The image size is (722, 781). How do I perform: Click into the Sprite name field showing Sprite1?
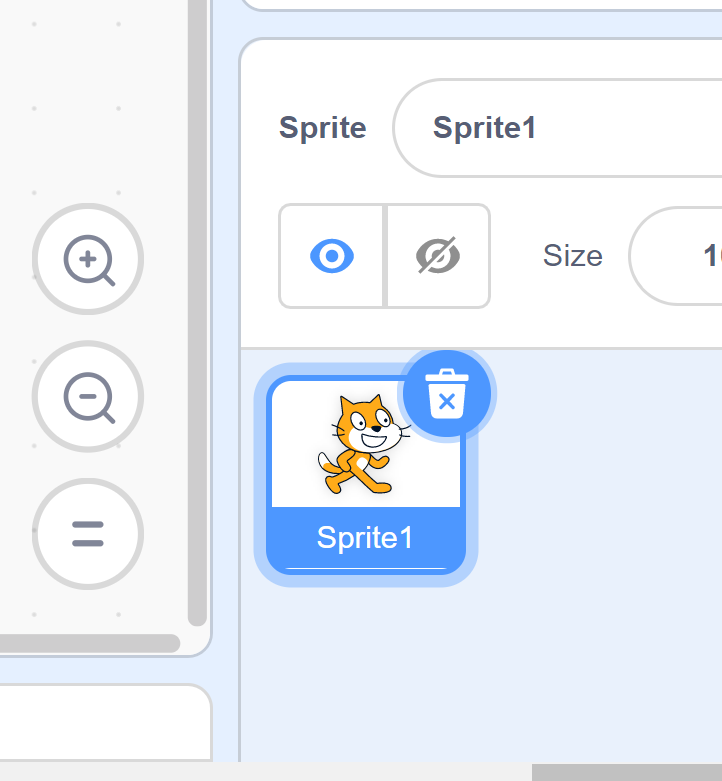click(x=558, y=128)
